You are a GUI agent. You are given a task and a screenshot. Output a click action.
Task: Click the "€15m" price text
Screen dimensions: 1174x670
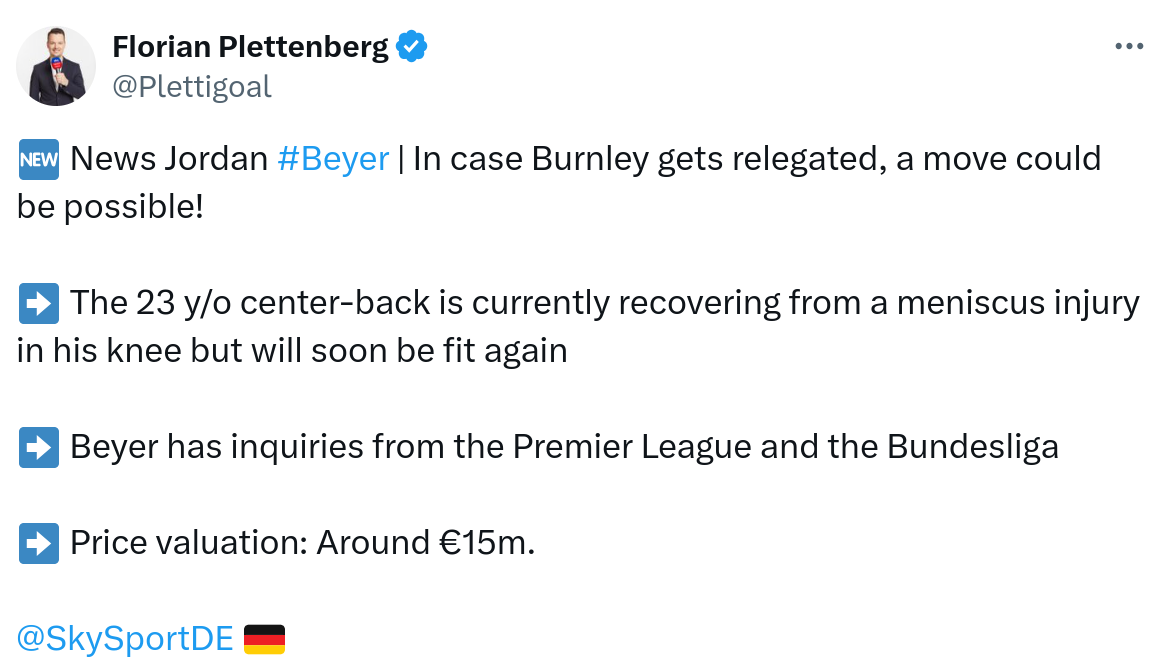tap(487, 543)
